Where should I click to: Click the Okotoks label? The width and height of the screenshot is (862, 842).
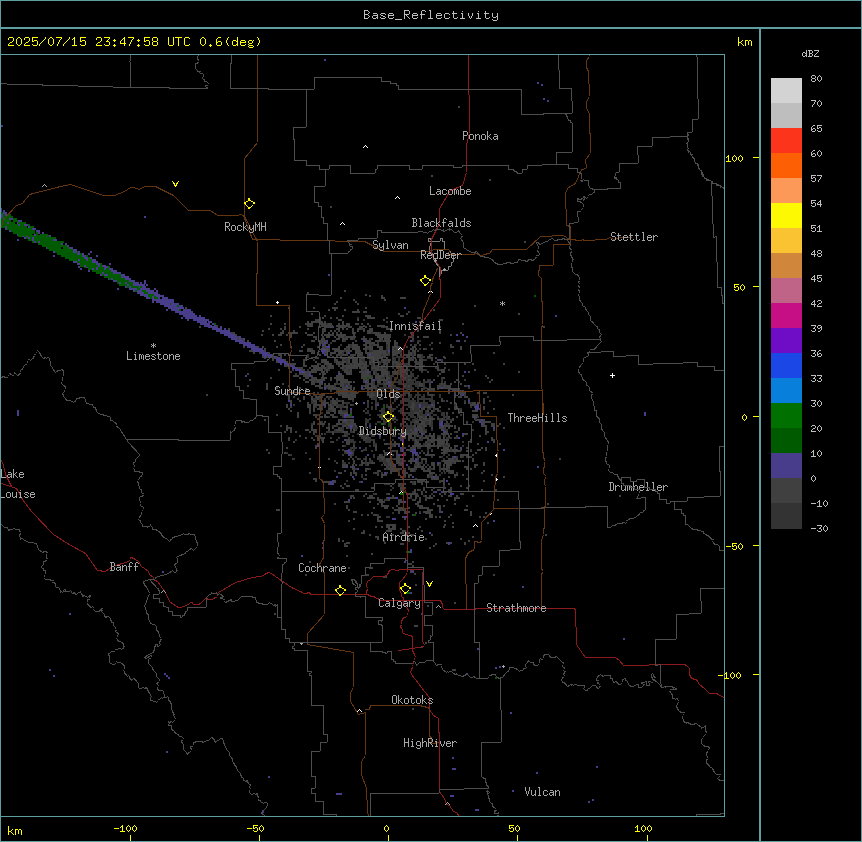(x=412, y=700)
